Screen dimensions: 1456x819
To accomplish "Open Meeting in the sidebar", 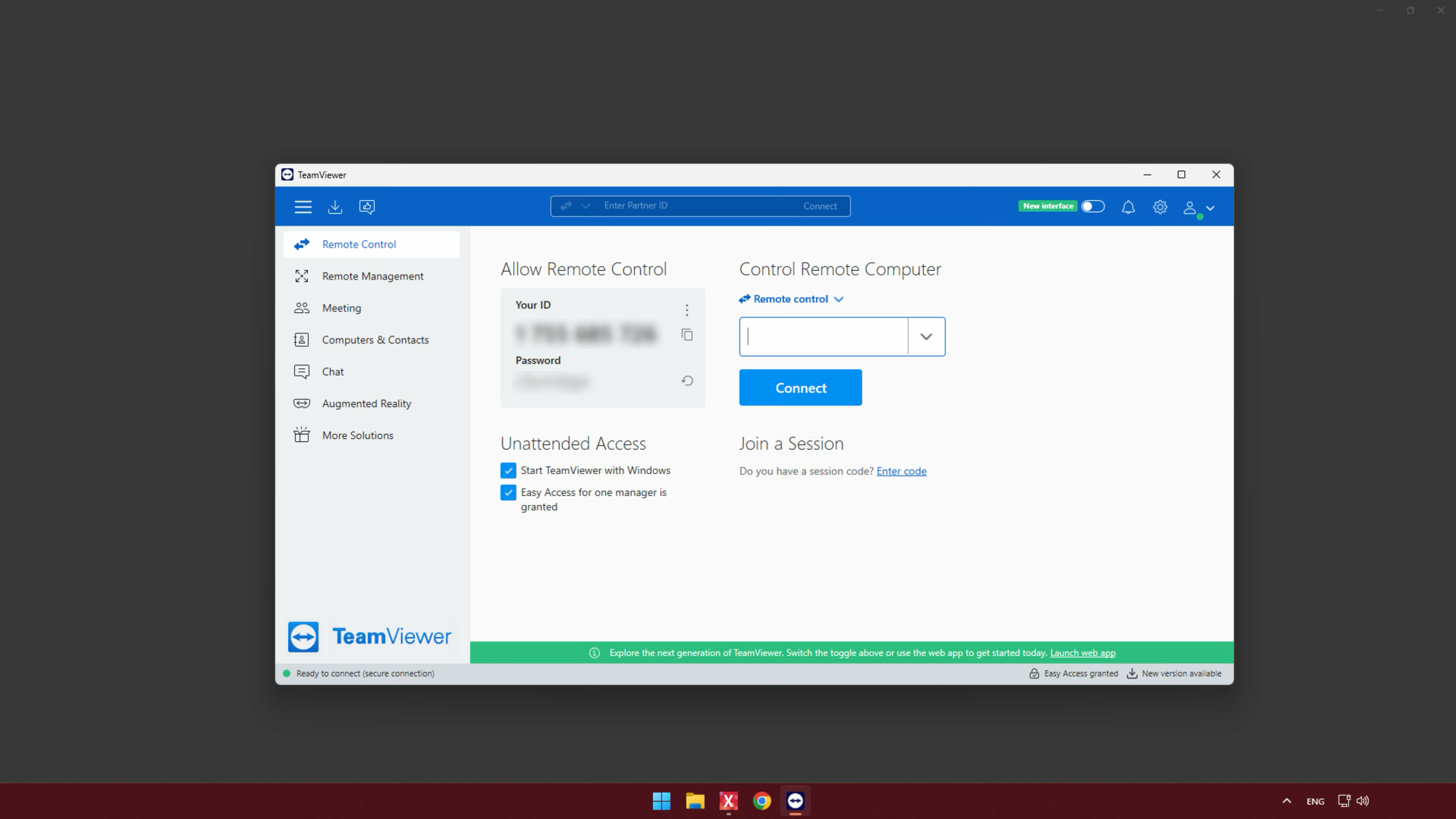I will [x=371, y=308].
